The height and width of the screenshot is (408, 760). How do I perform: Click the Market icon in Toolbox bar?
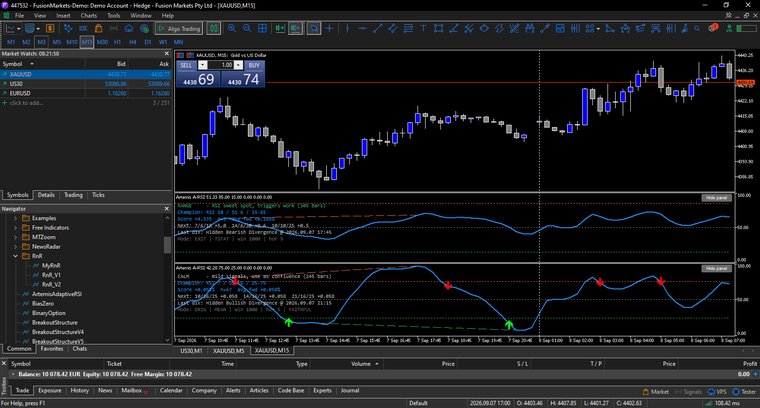[x=656, y=392]
